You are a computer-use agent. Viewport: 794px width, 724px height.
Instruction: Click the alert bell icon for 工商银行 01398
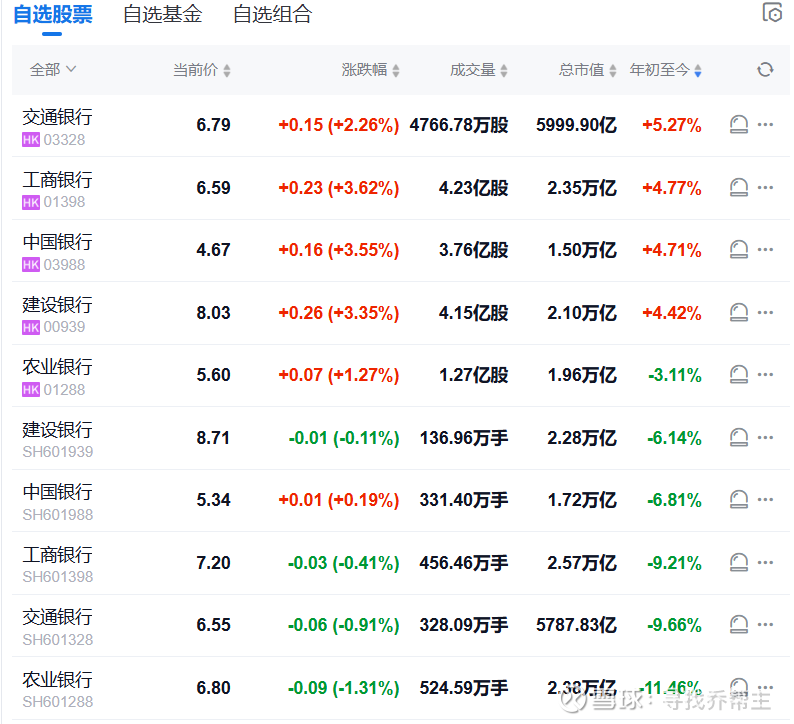coord(739,187)
